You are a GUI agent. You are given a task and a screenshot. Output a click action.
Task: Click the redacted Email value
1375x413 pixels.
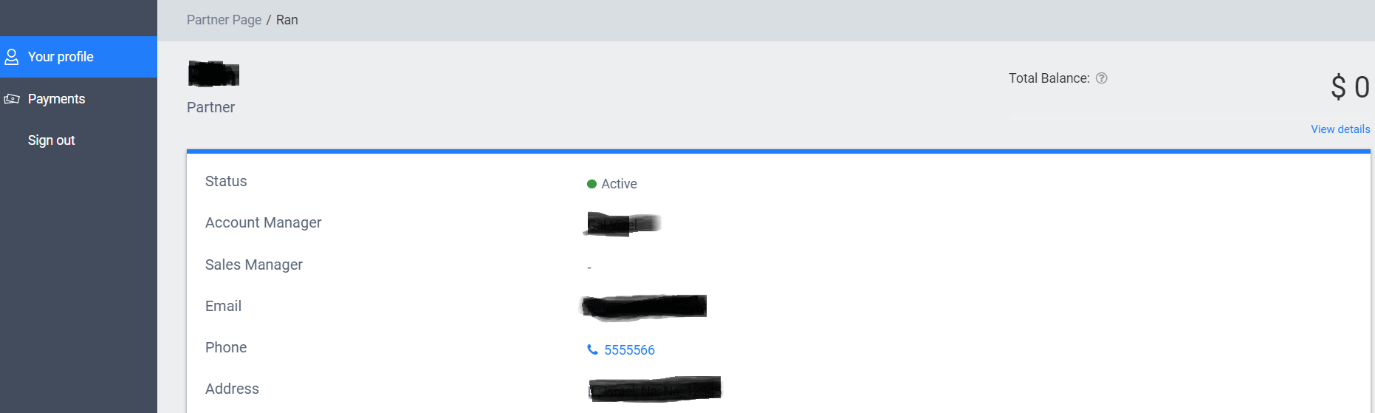pyautogui.click(x=644, y=306)
